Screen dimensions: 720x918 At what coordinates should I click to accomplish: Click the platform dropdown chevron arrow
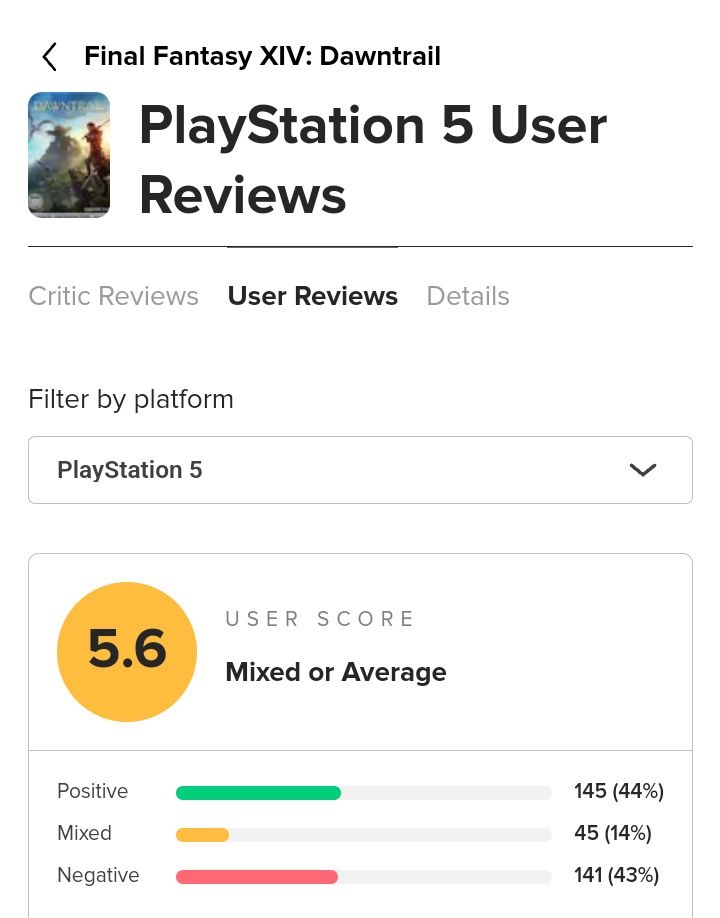[642, 470]
